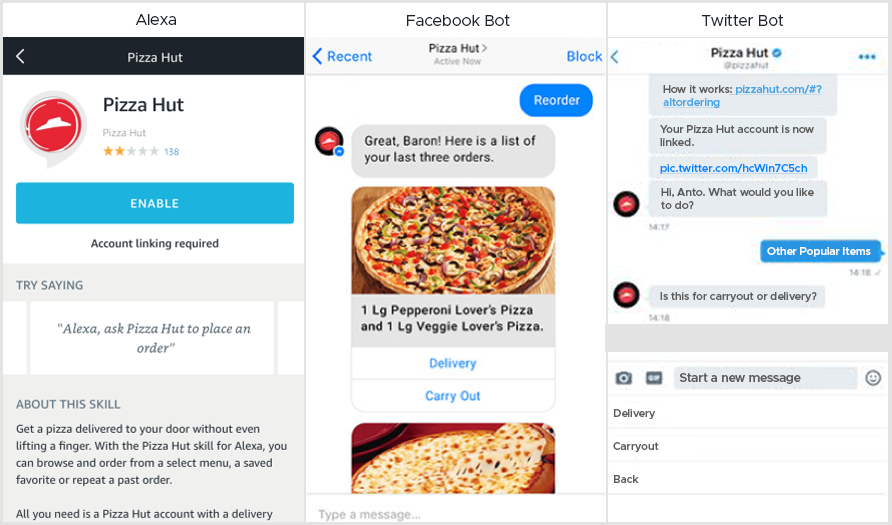
Task: Click Pizza Hut avatar beside Facebook message
Action: [329, 142]
